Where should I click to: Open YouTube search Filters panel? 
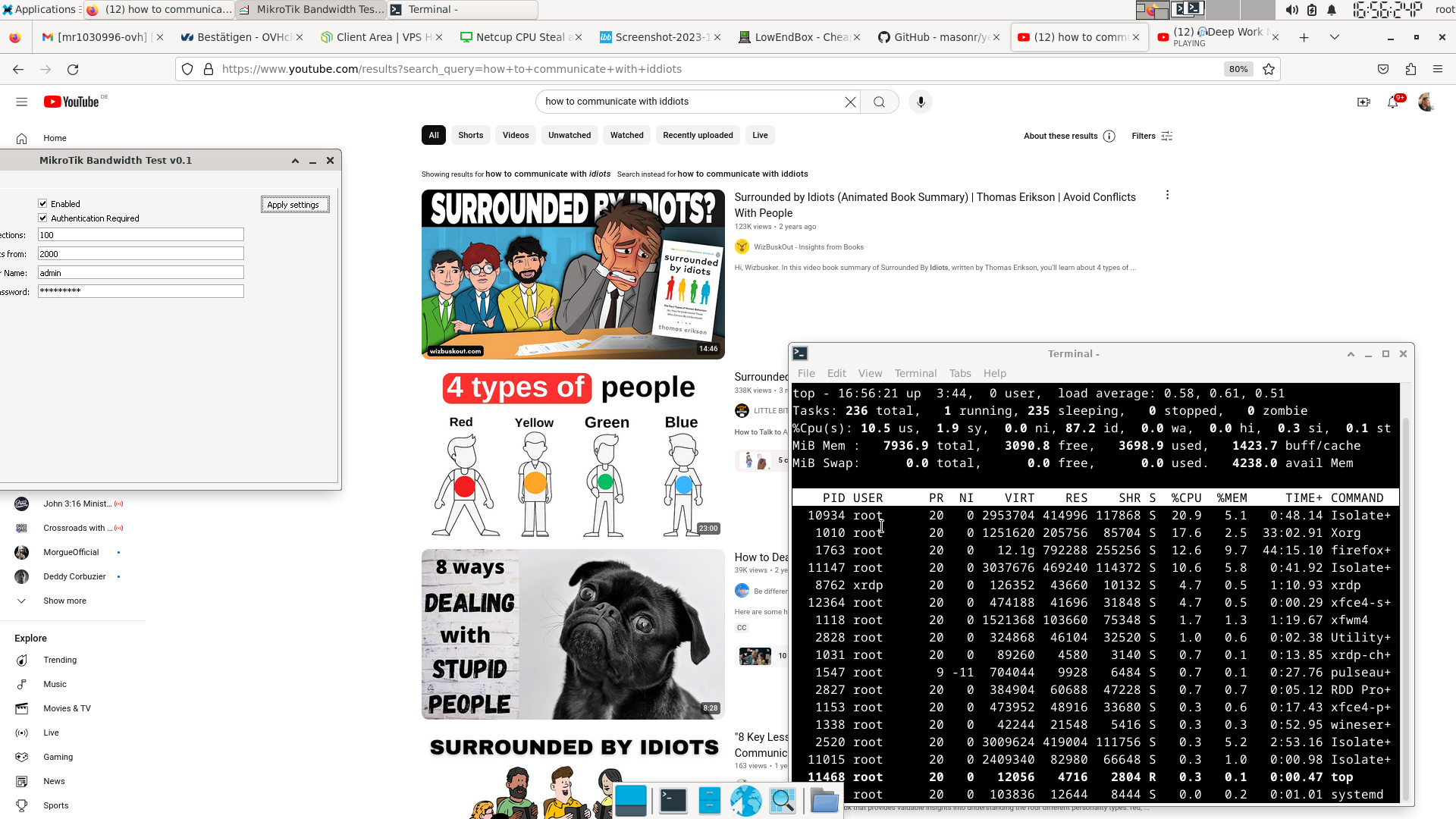(x=1152, y=136)
